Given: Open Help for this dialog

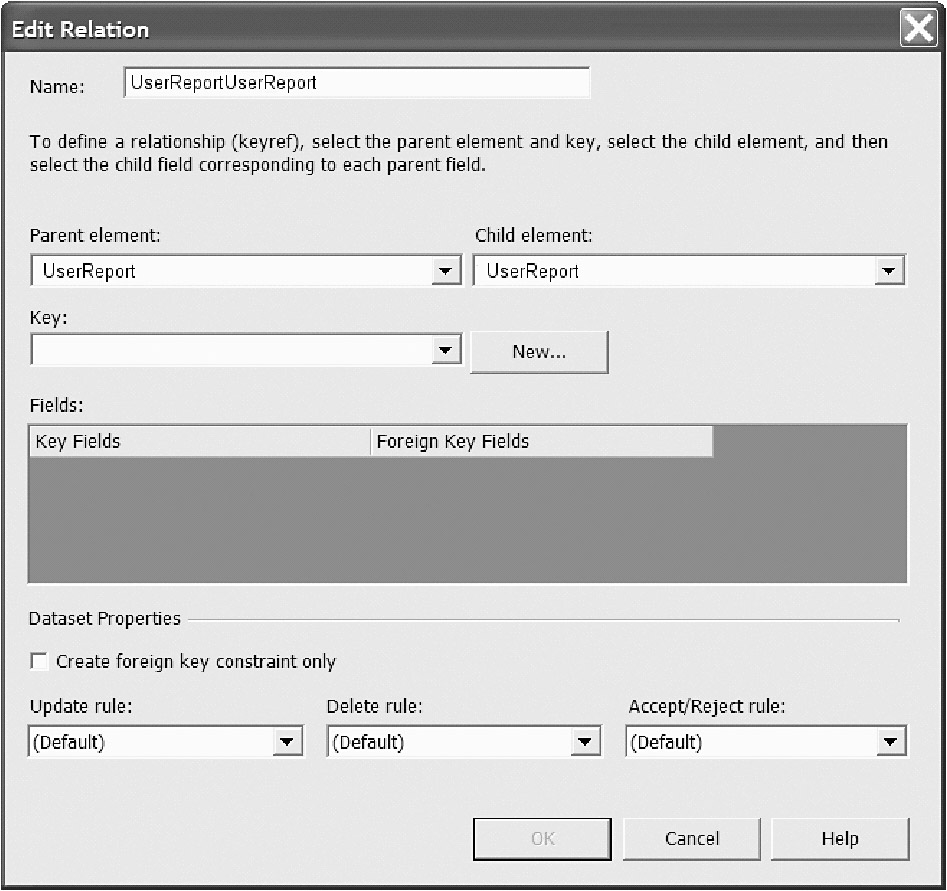Looking at the screenshot, I should (839, 839).
